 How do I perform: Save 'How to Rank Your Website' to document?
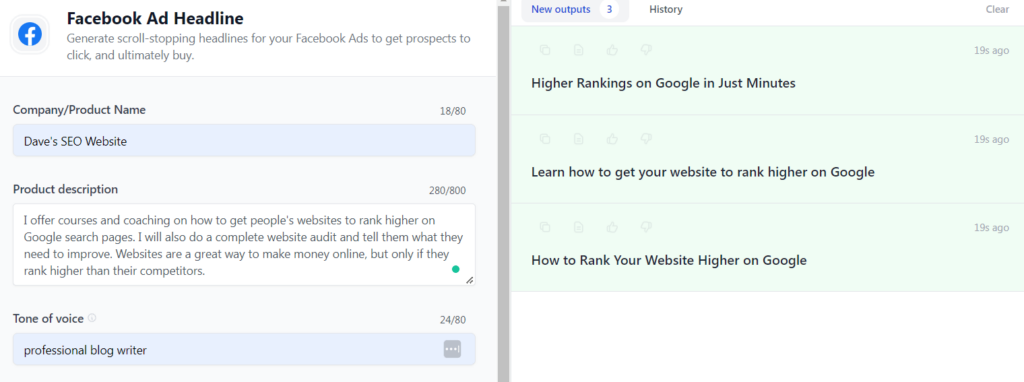(x=579, y=227)
